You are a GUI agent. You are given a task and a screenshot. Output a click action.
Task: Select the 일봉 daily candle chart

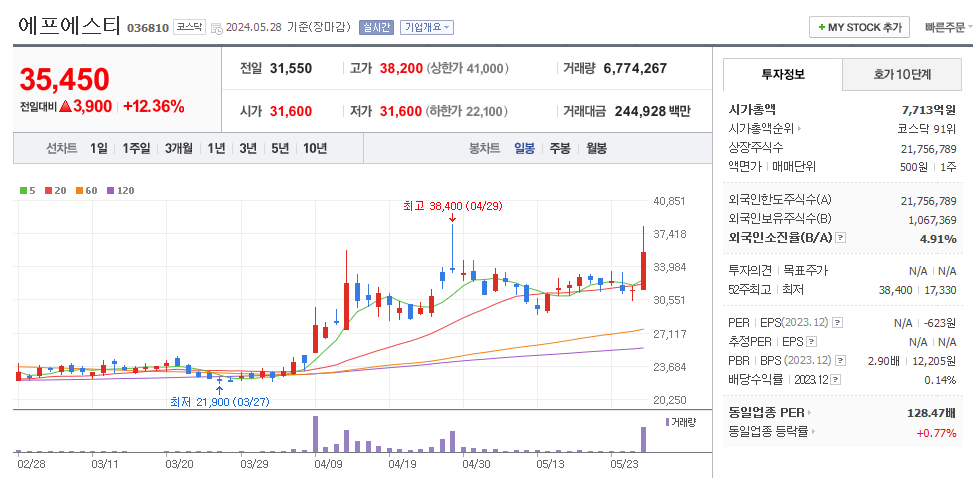[524, 148]
